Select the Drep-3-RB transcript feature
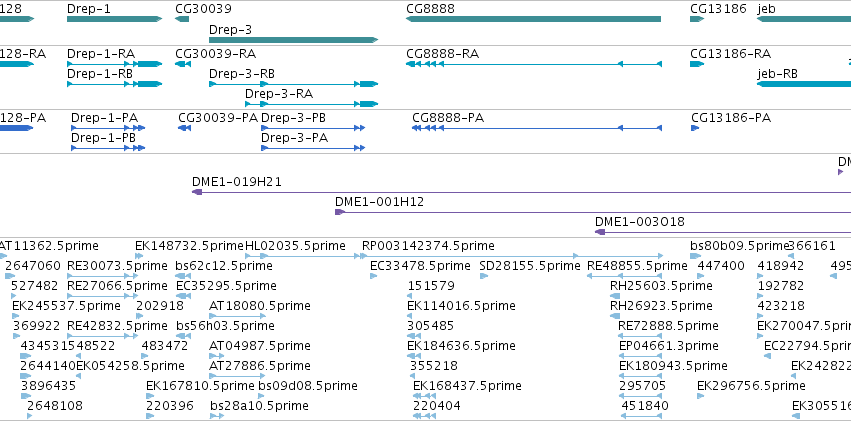Viewport: 851px width, 421px height. pyautogui.click(x=294, y=84)
